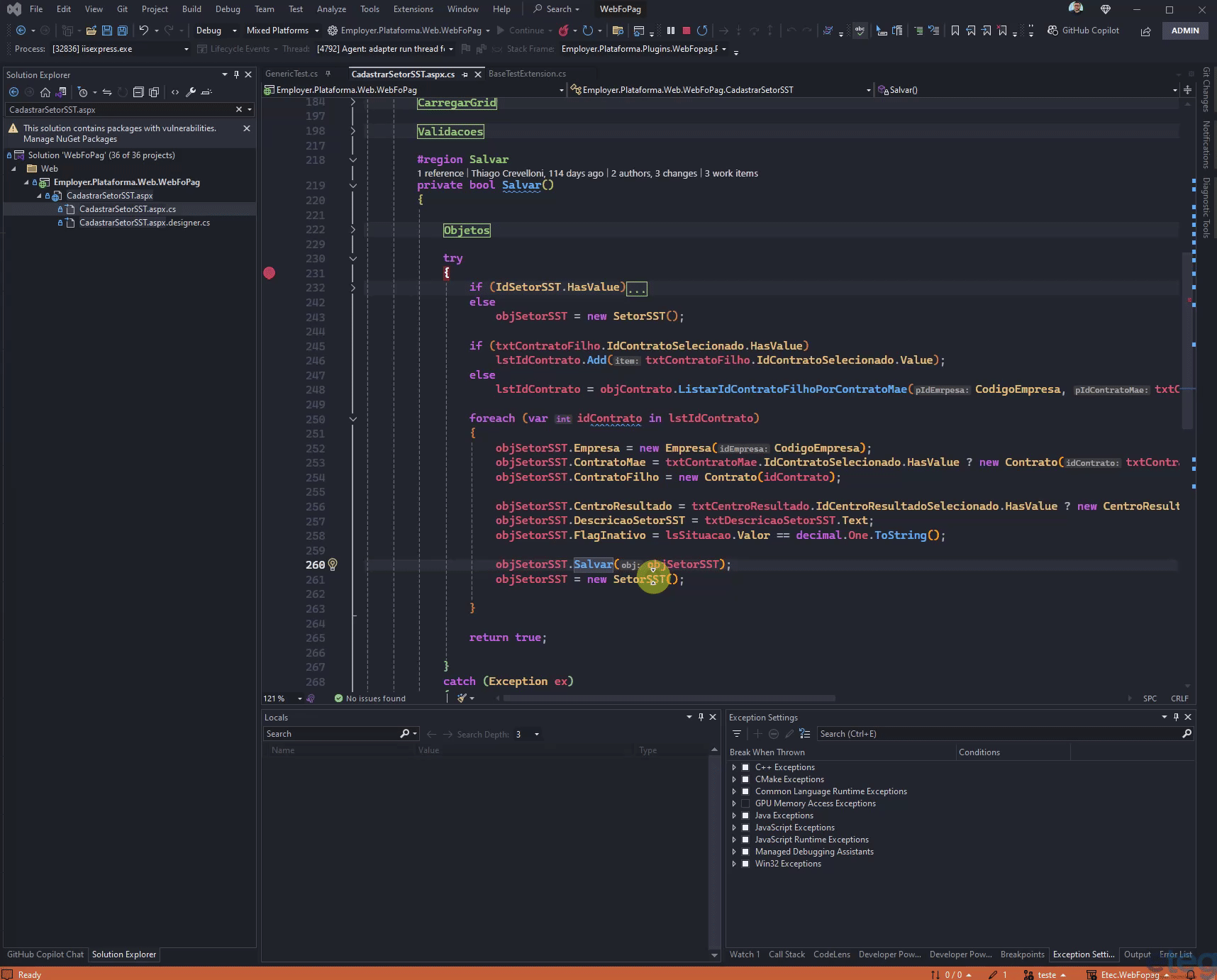Open the Process iisexpress.exe dropdown

120,49
